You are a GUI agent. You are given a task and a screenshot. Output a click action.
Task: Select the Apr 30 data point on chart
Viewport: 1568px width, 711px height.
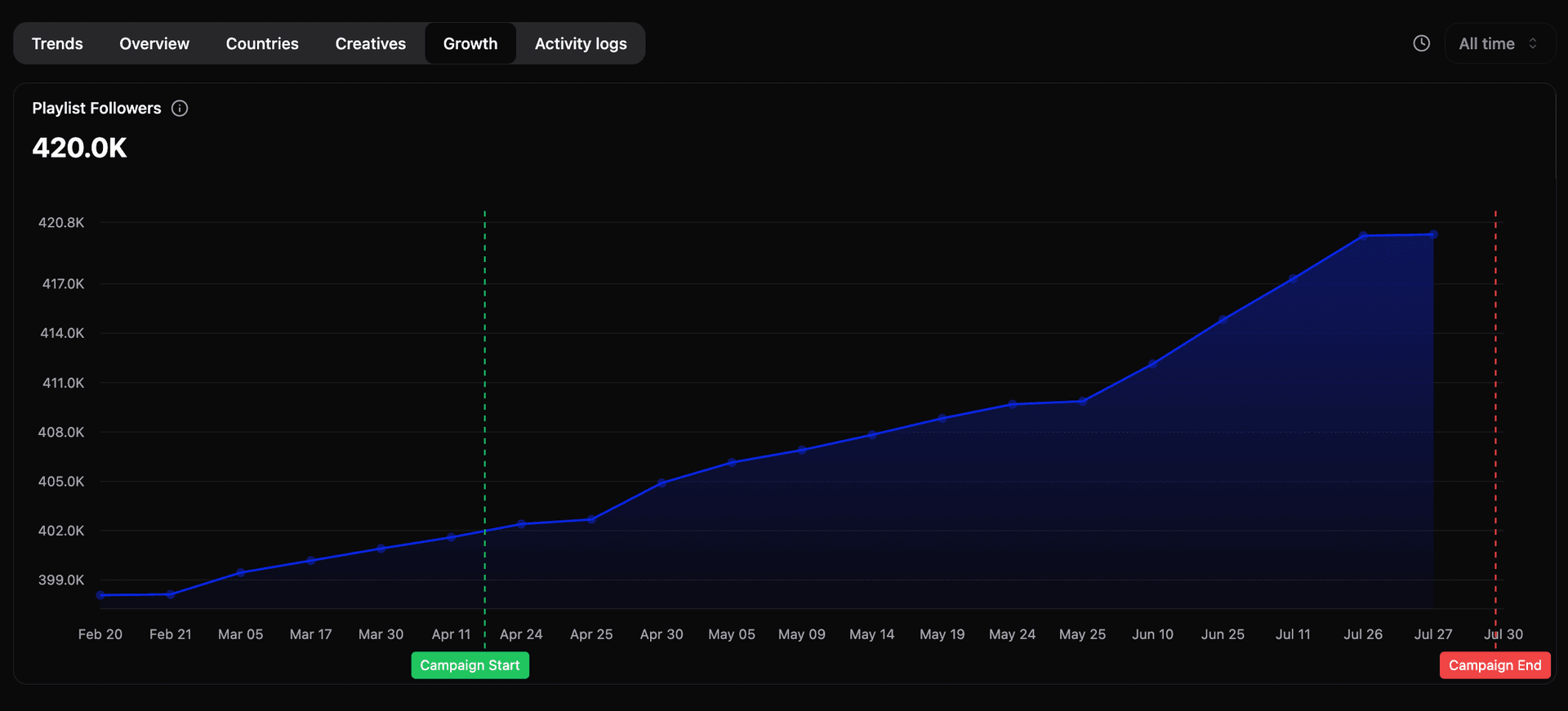click(x=661, y=482)
